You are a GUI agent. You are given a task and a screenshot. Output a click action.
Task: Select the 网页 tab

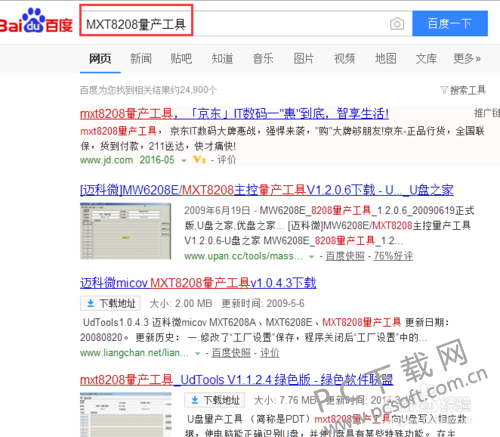coord(100,59)
